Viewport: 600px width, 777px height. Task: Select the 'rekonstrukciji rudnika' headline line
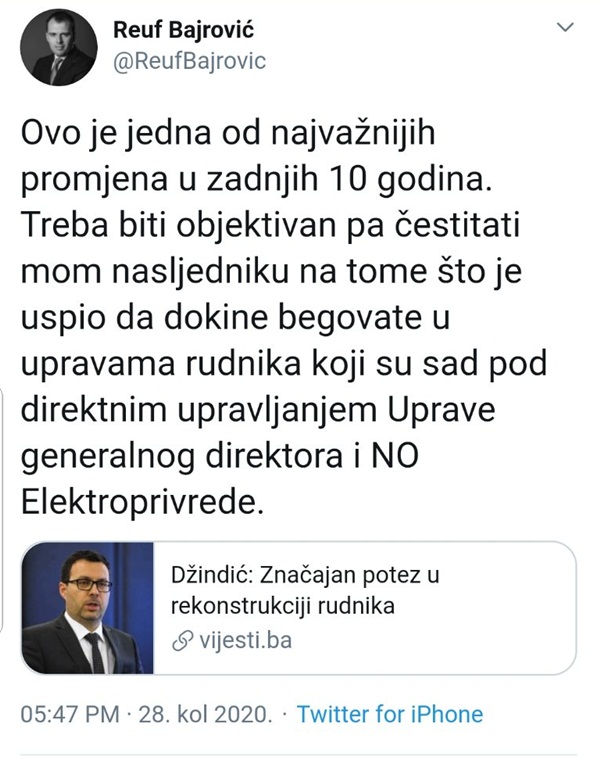click(x=282, y=607)
